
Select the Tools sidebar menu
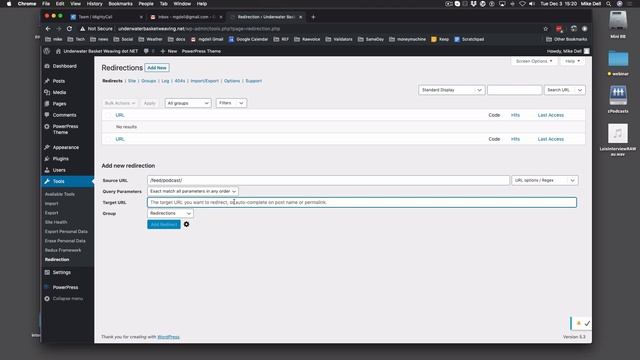[x=58, y=181]
